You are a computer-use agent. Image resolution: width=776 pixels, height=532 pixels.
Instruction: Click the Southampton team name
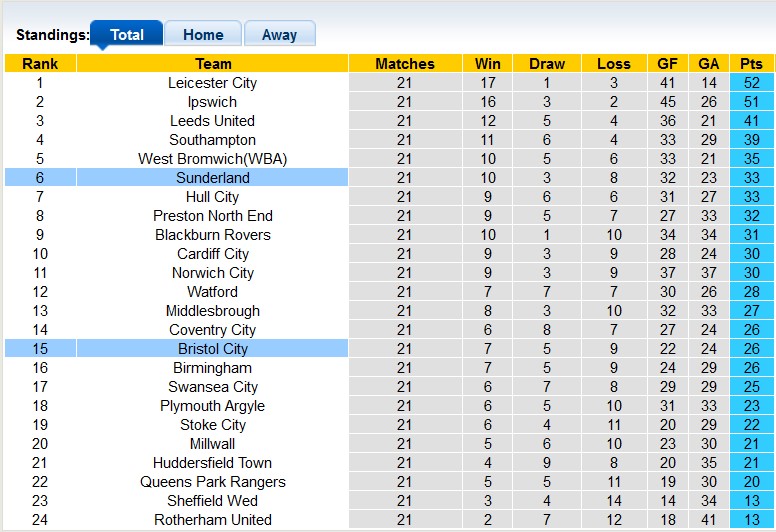pos(212,140)
